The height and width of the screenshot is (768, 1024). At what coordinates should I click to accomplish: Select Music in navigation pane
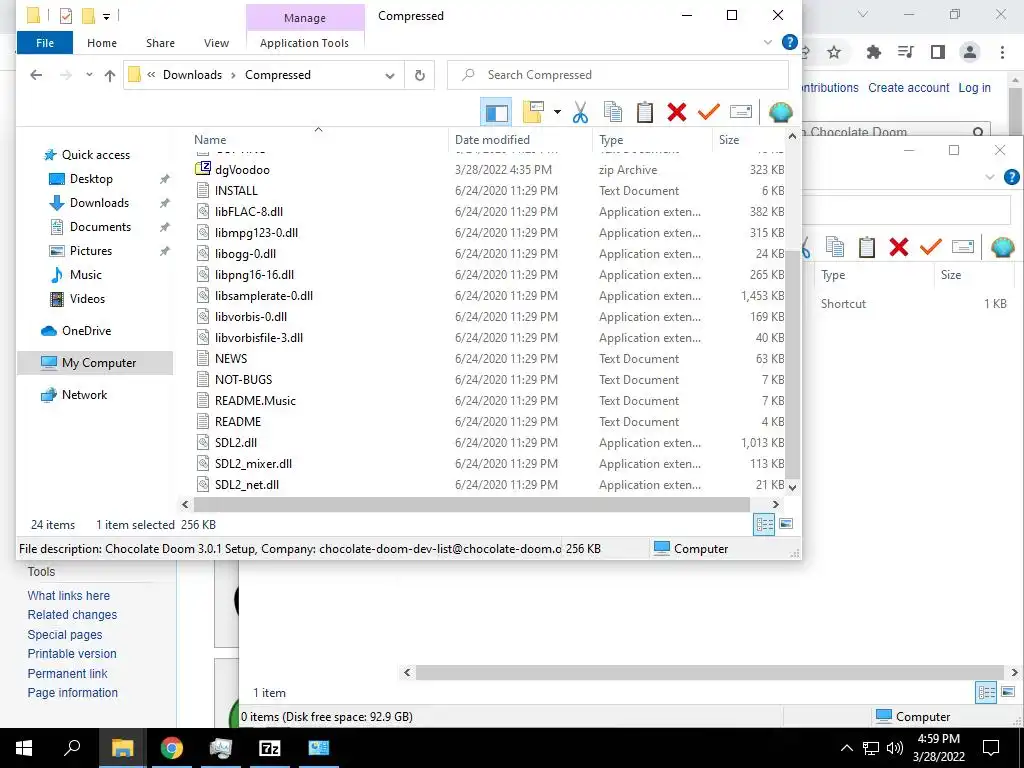click(x=86, y=275)
